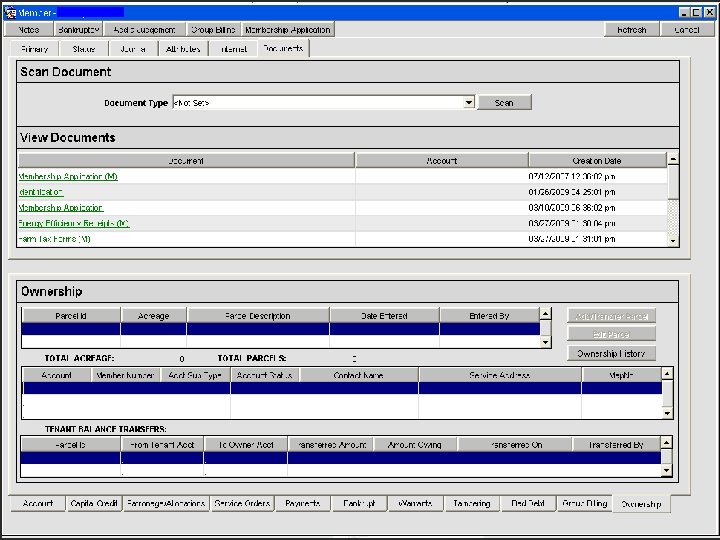Click the From Tenant Acct column header

pos(162,445)
